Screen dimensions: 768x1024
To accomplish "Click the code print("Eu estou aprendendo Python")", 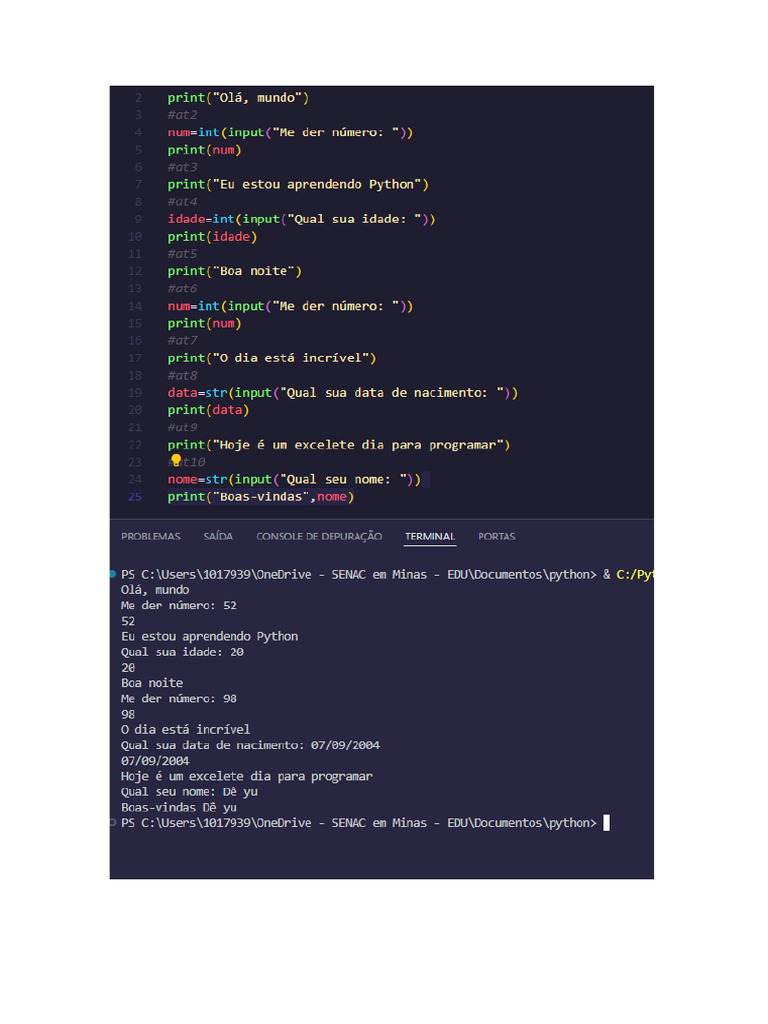I will click(298, 184).
